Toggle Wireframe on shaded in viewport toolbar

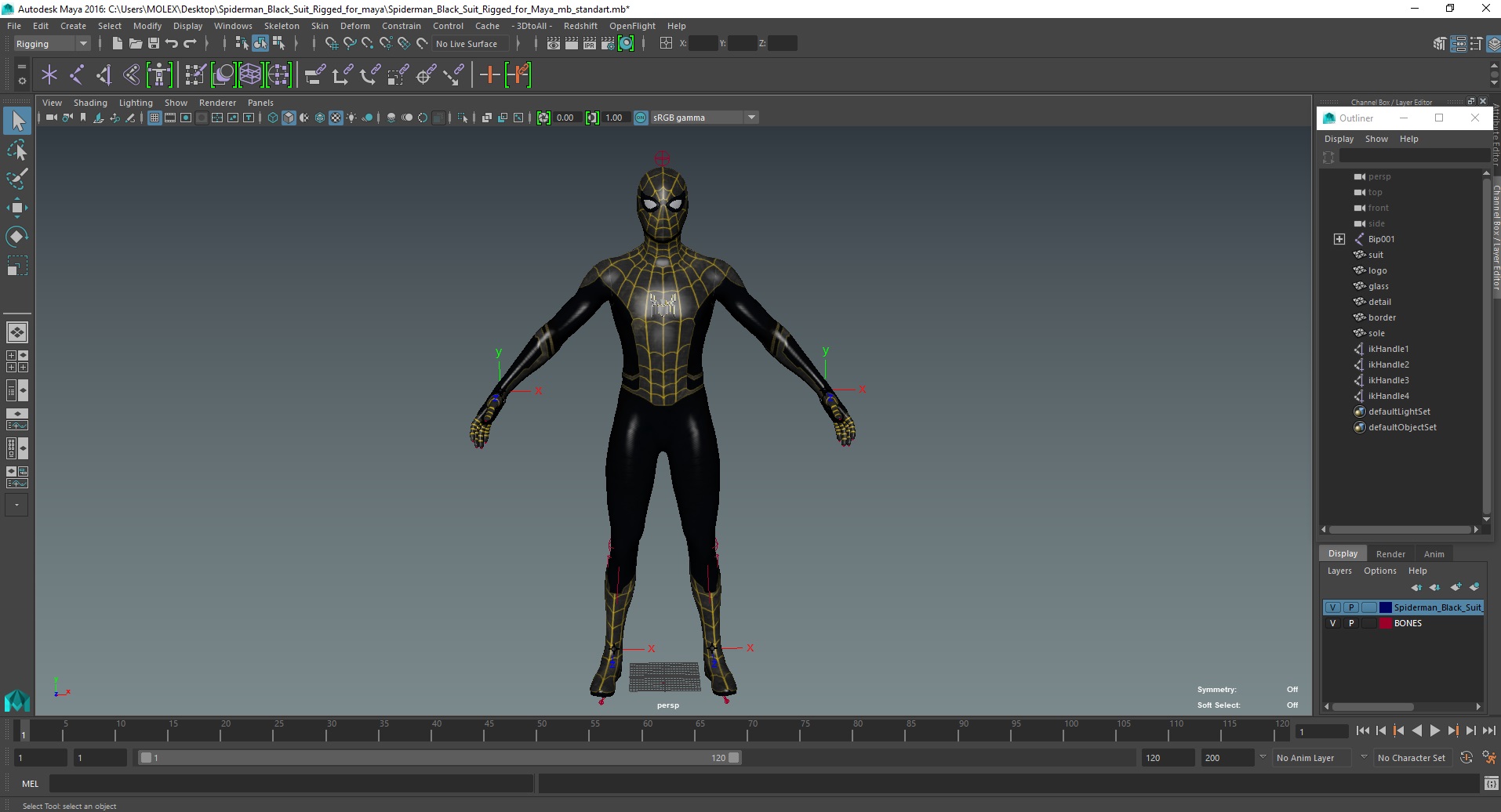tap(320, 118)
